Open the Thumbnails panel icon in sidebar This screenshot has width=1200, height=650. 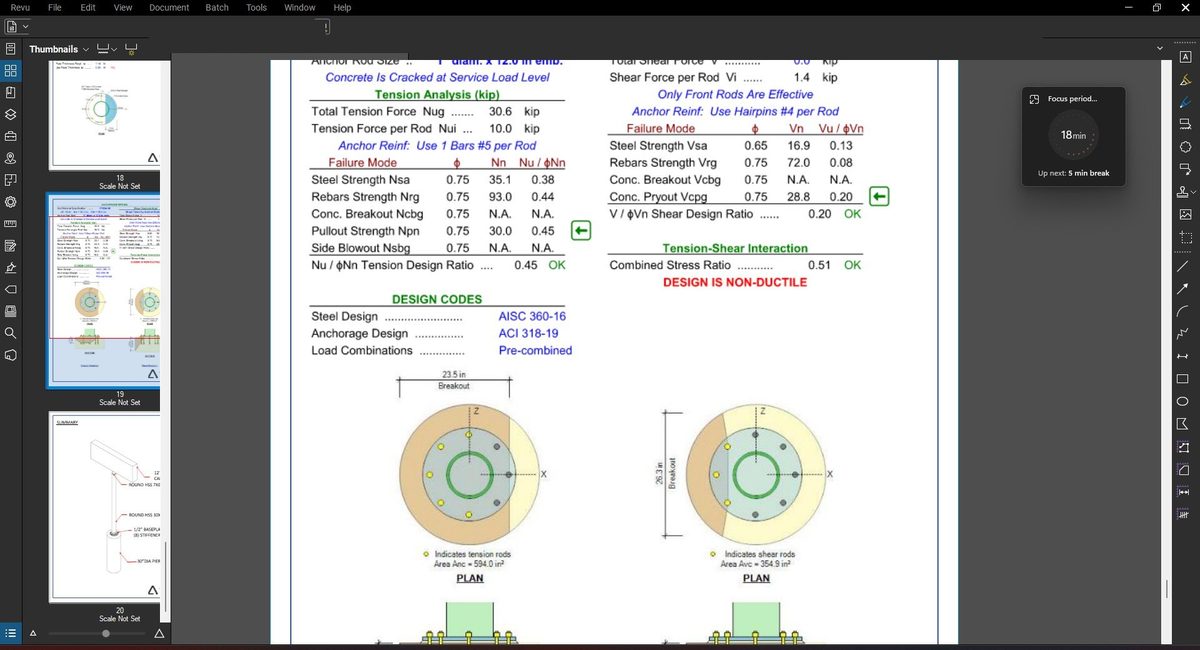(x=10, y=71)
